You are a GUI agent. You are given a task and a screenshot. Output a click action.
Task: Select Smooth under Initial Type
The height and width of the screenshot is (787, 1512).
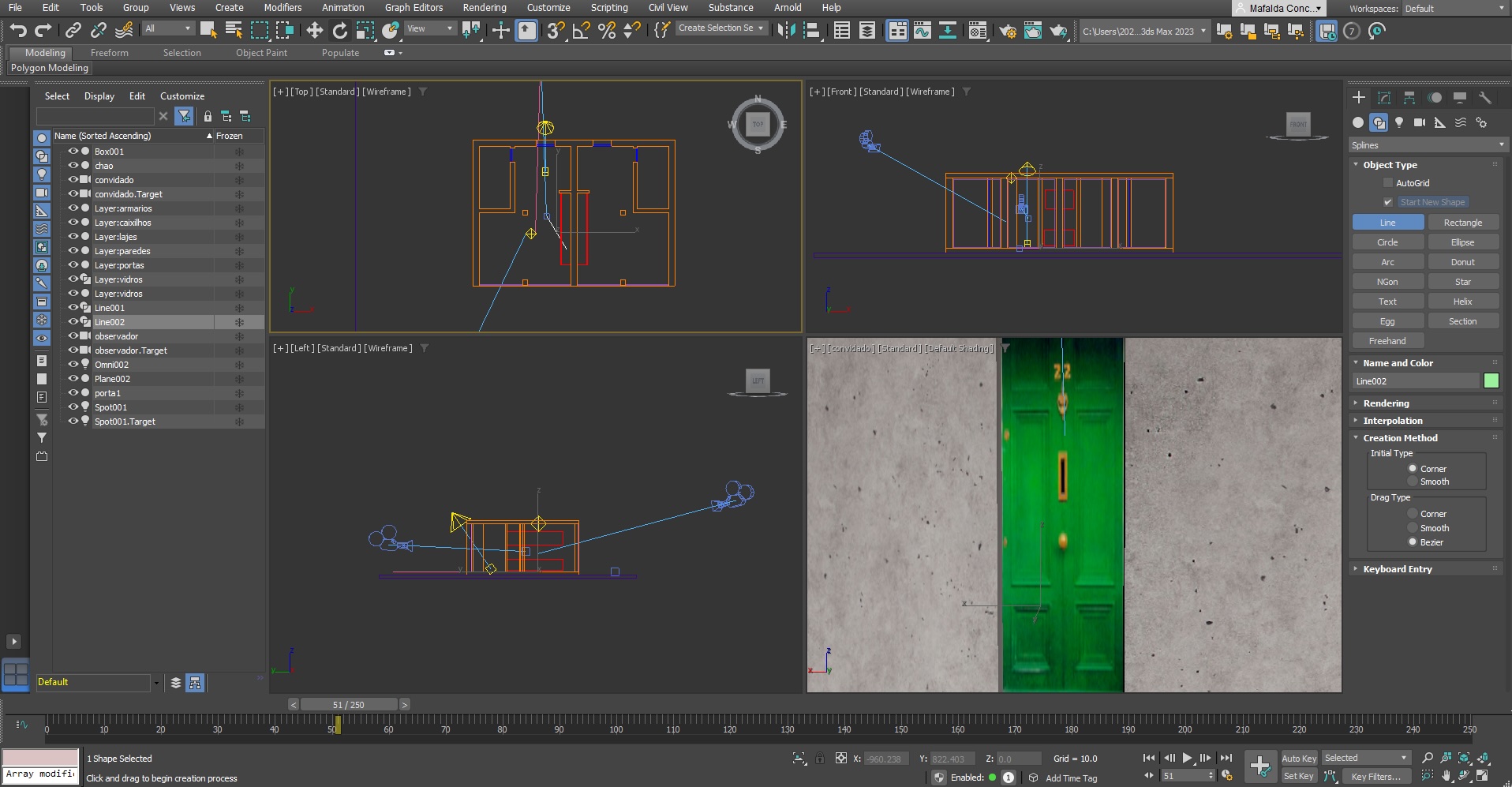1413,482
